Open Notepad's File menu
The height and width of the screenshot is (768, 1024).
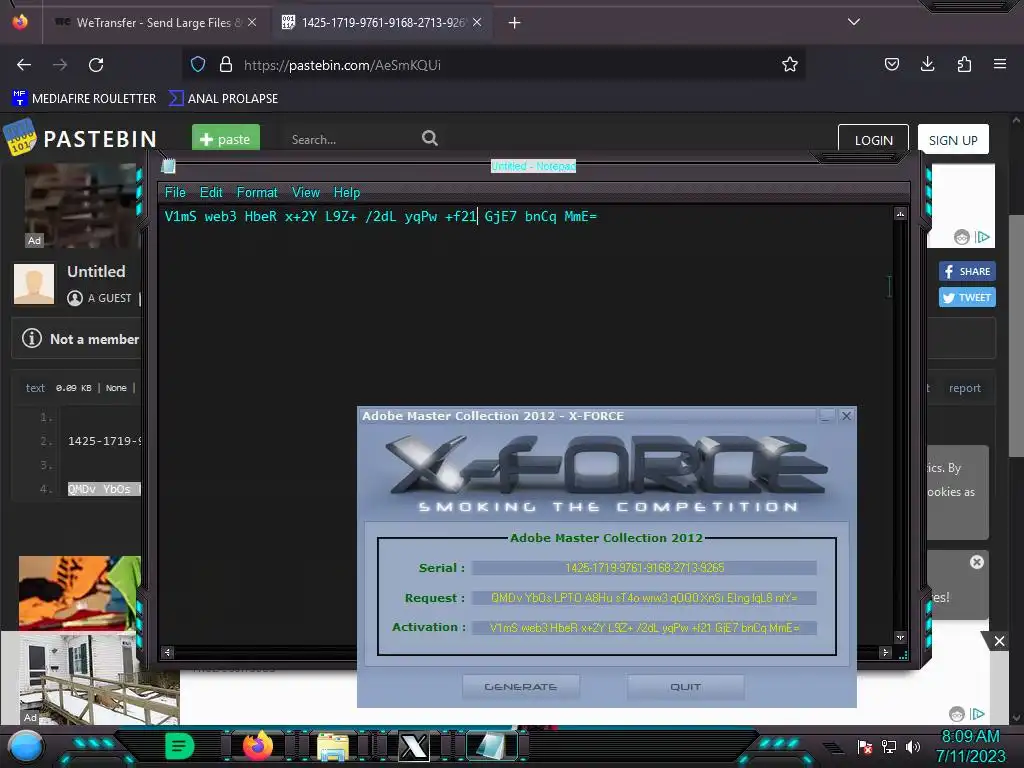tap(175, 193)
